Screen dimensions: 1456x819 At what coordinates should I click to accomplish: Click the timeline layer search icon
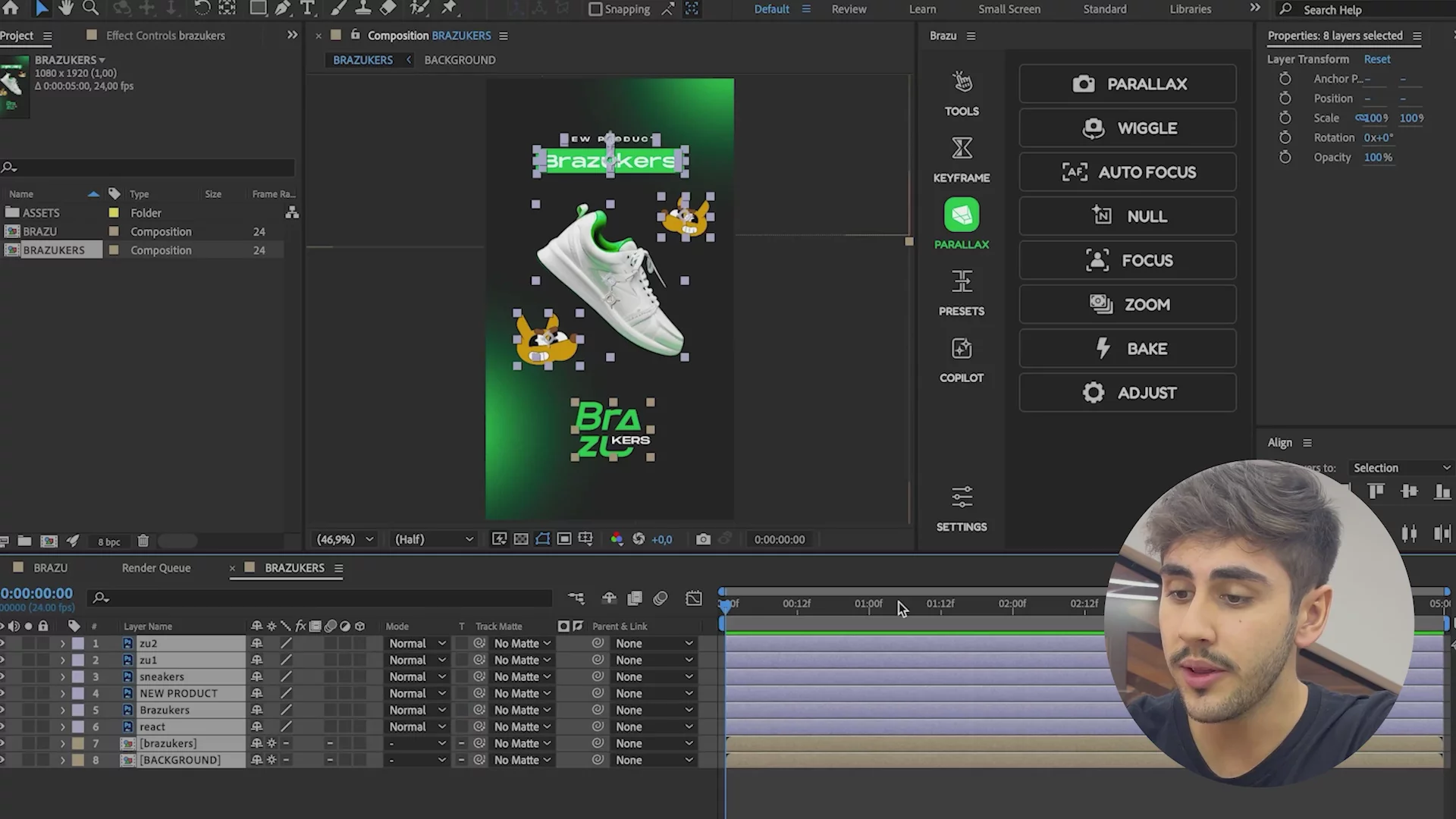click(x=100, y=598)
